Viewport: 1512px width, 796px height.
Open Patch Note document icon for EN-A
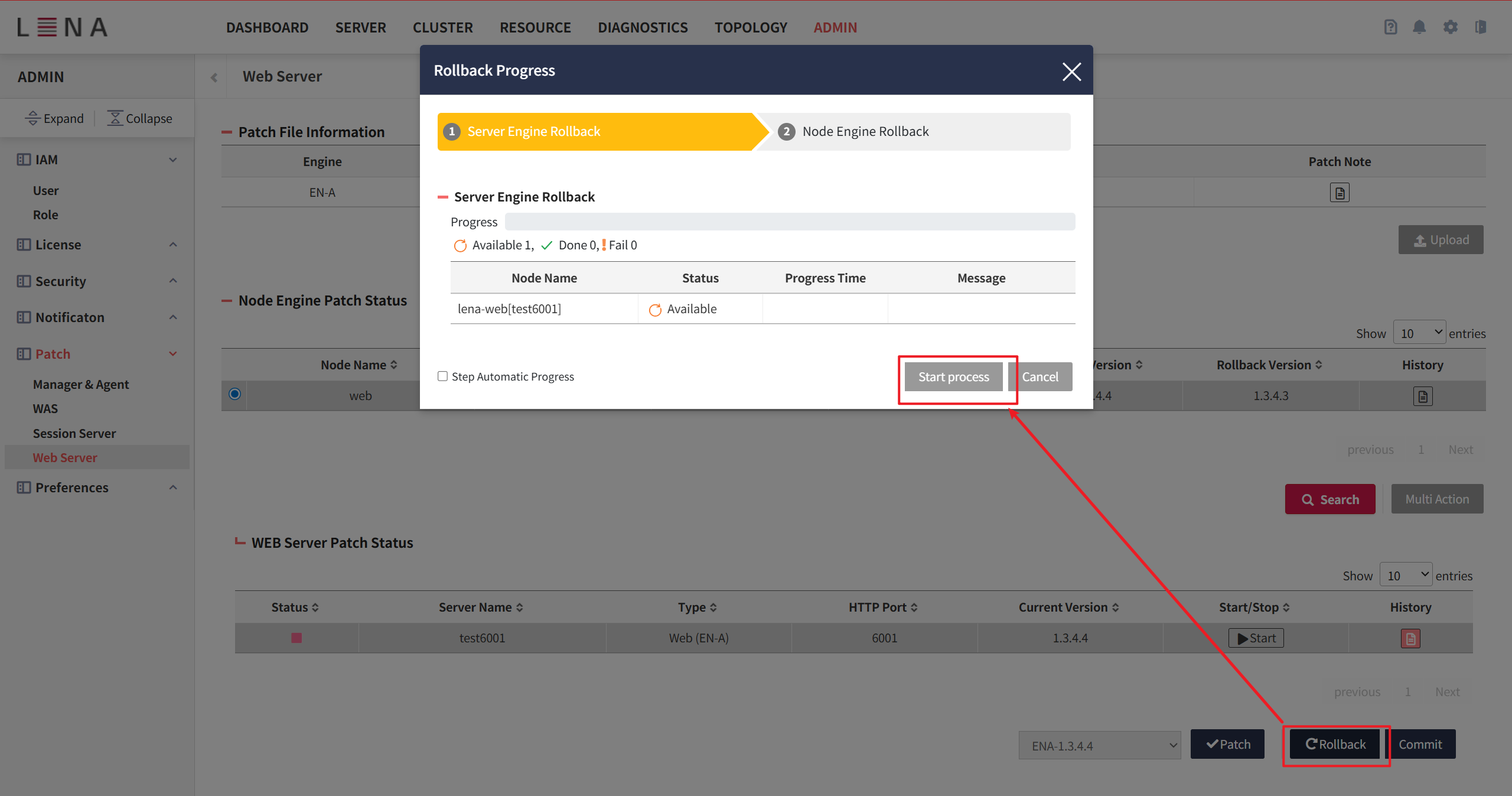1340,193
